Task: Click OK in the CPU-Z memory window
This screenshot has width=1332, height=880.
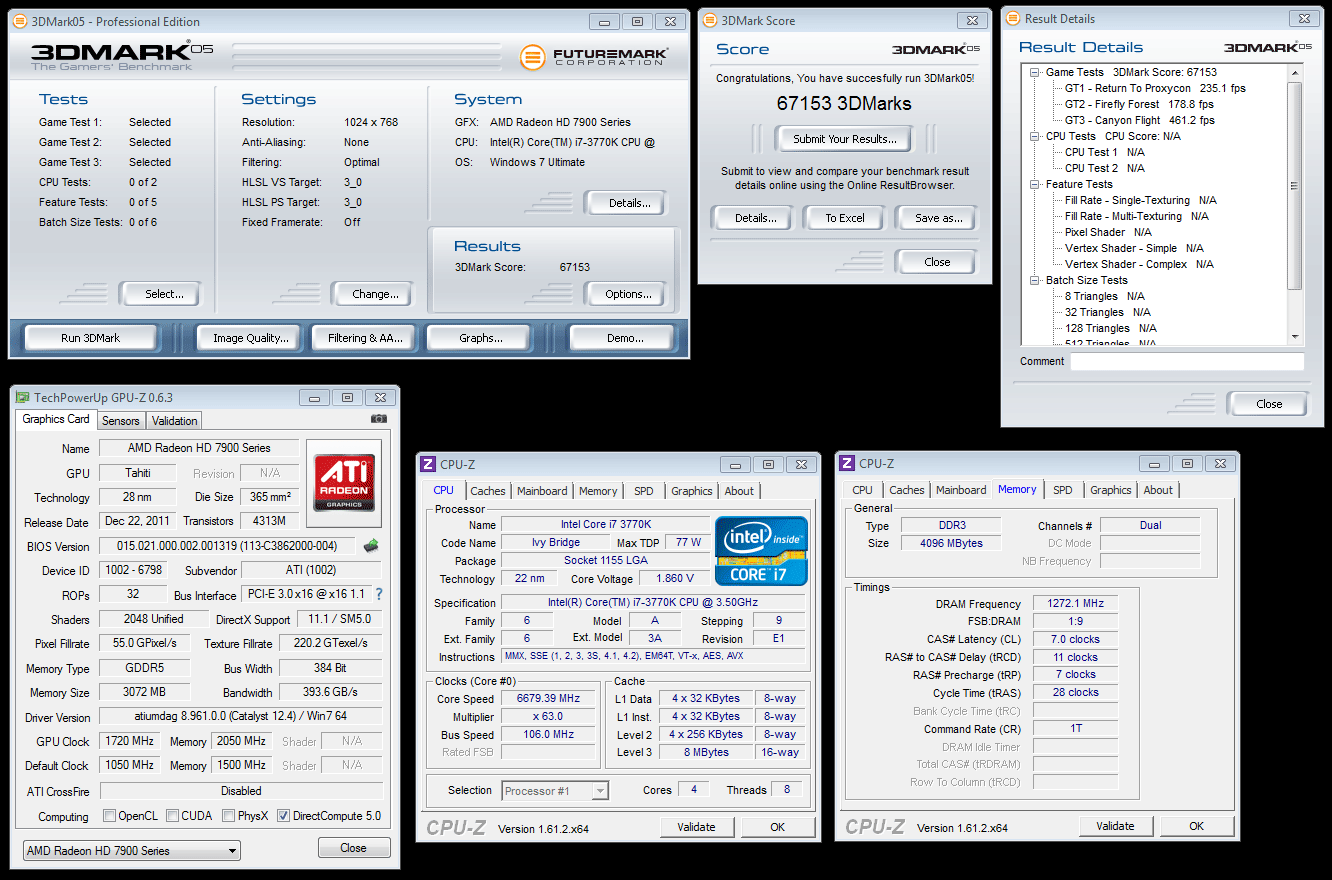Action: (1196, 826)
